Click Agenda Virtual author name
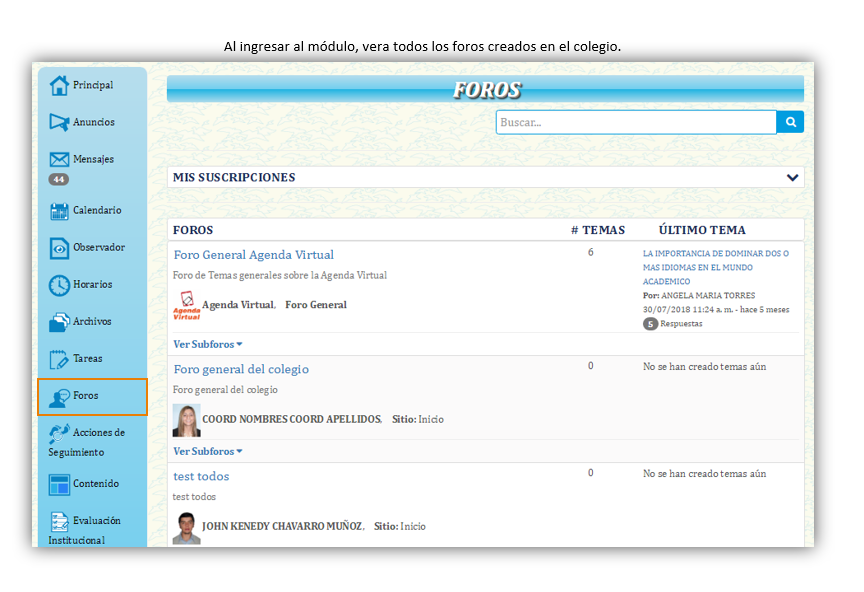Screen dimensions: 864x592 (x=239, y=305)
